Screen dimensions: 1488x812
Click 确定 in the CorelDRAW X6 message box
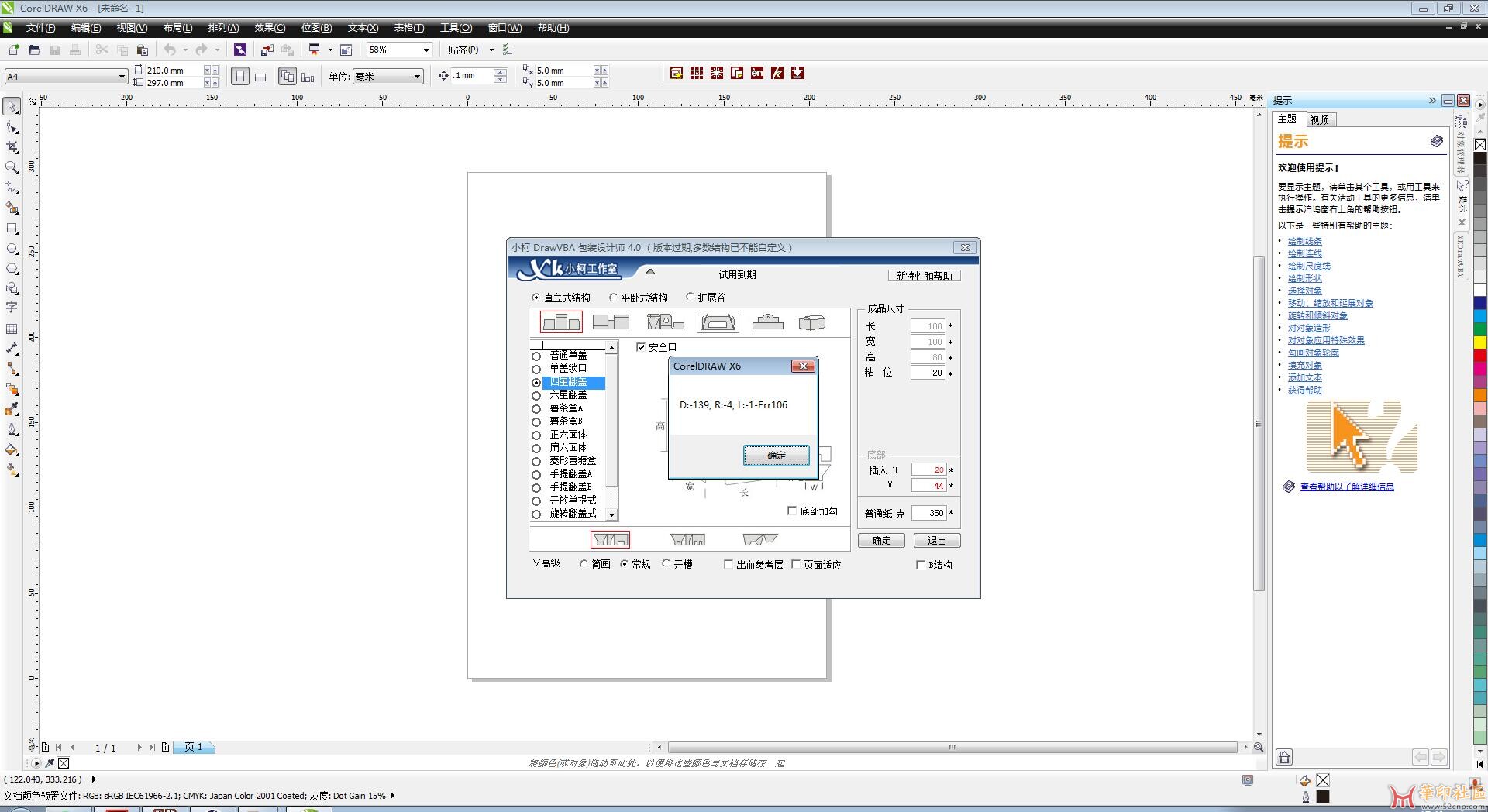(776, 456)
